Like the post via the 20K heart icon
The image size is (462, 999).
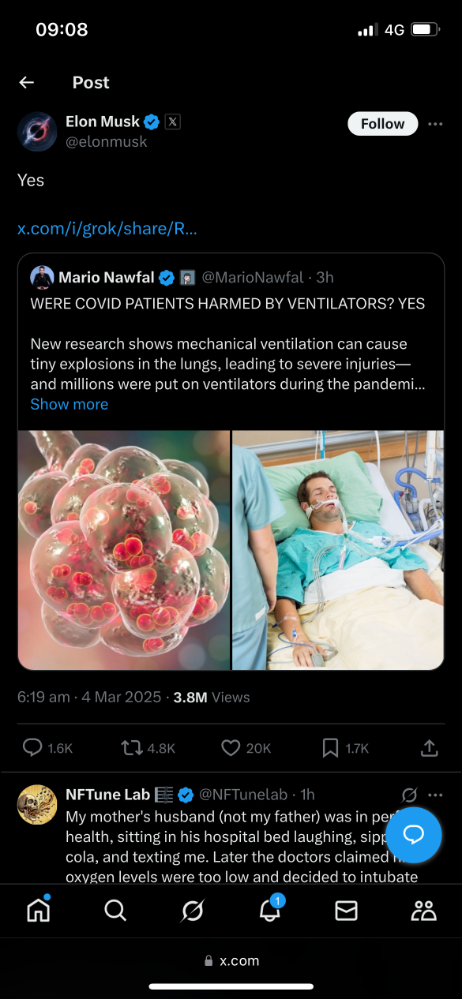230,748
